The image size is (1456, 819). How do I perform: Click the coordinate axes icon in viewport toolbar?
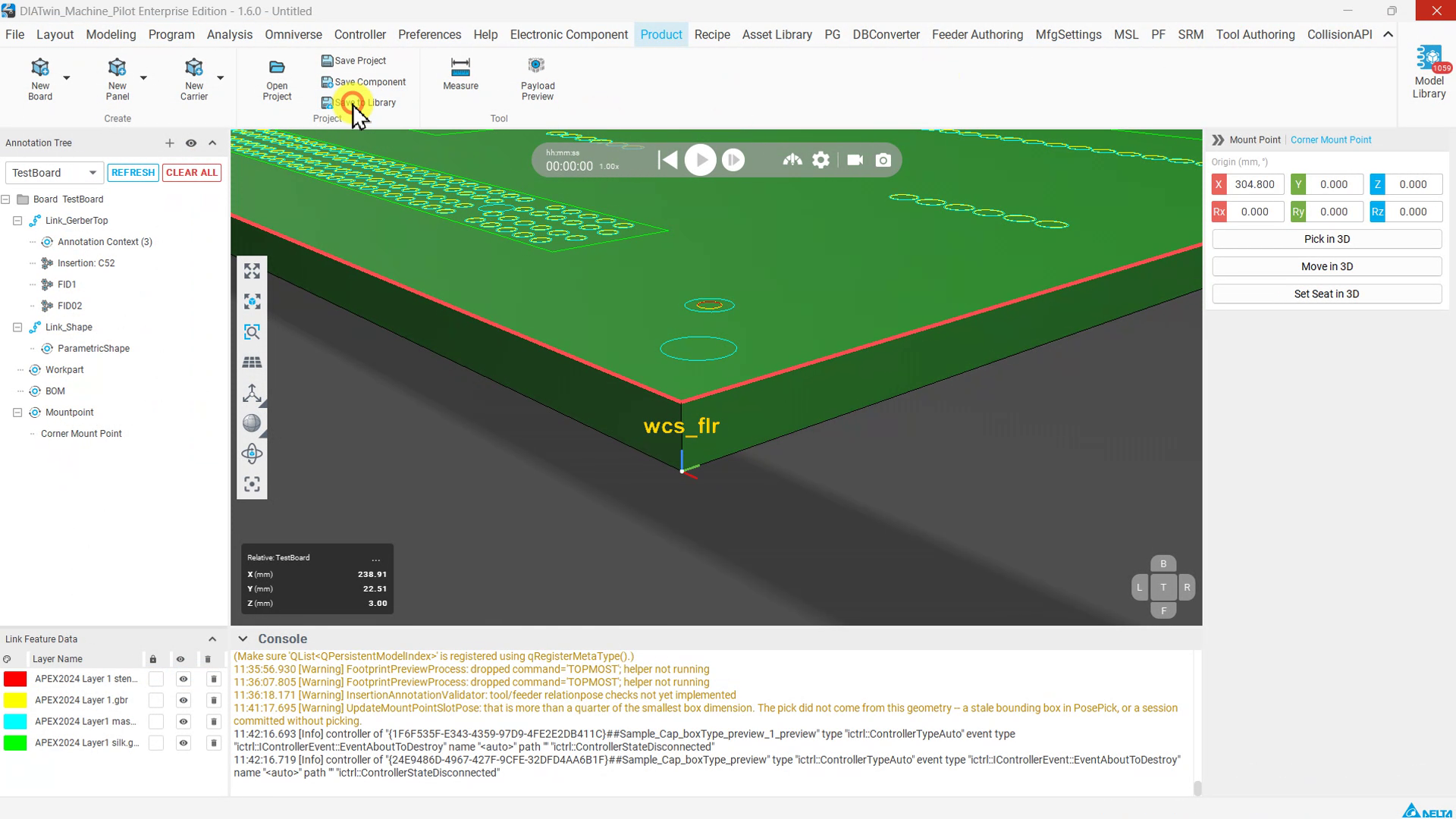pos(252,393)
